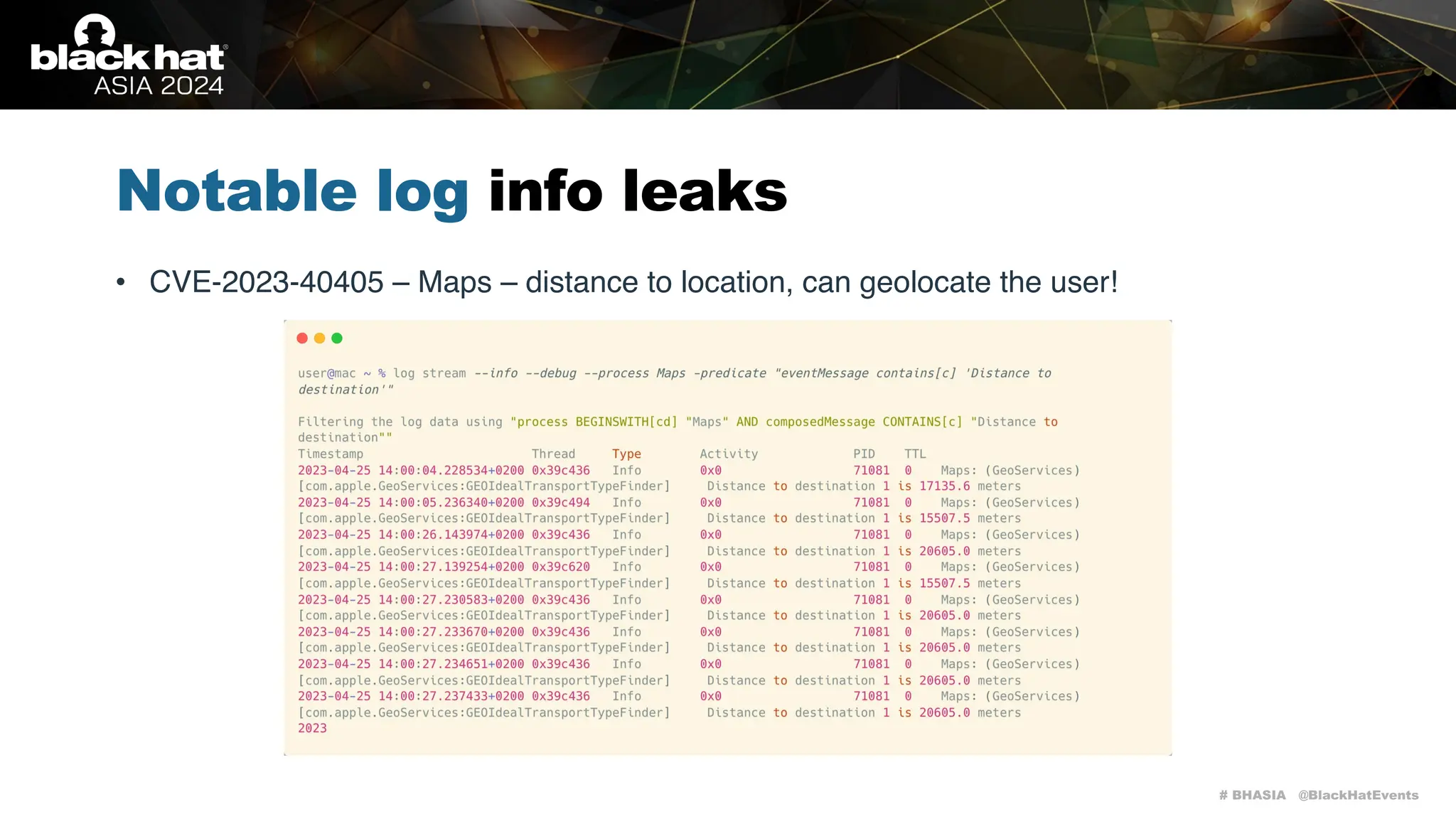
Task: Click thread ID 0x39c620
Action: coord(561,567)
